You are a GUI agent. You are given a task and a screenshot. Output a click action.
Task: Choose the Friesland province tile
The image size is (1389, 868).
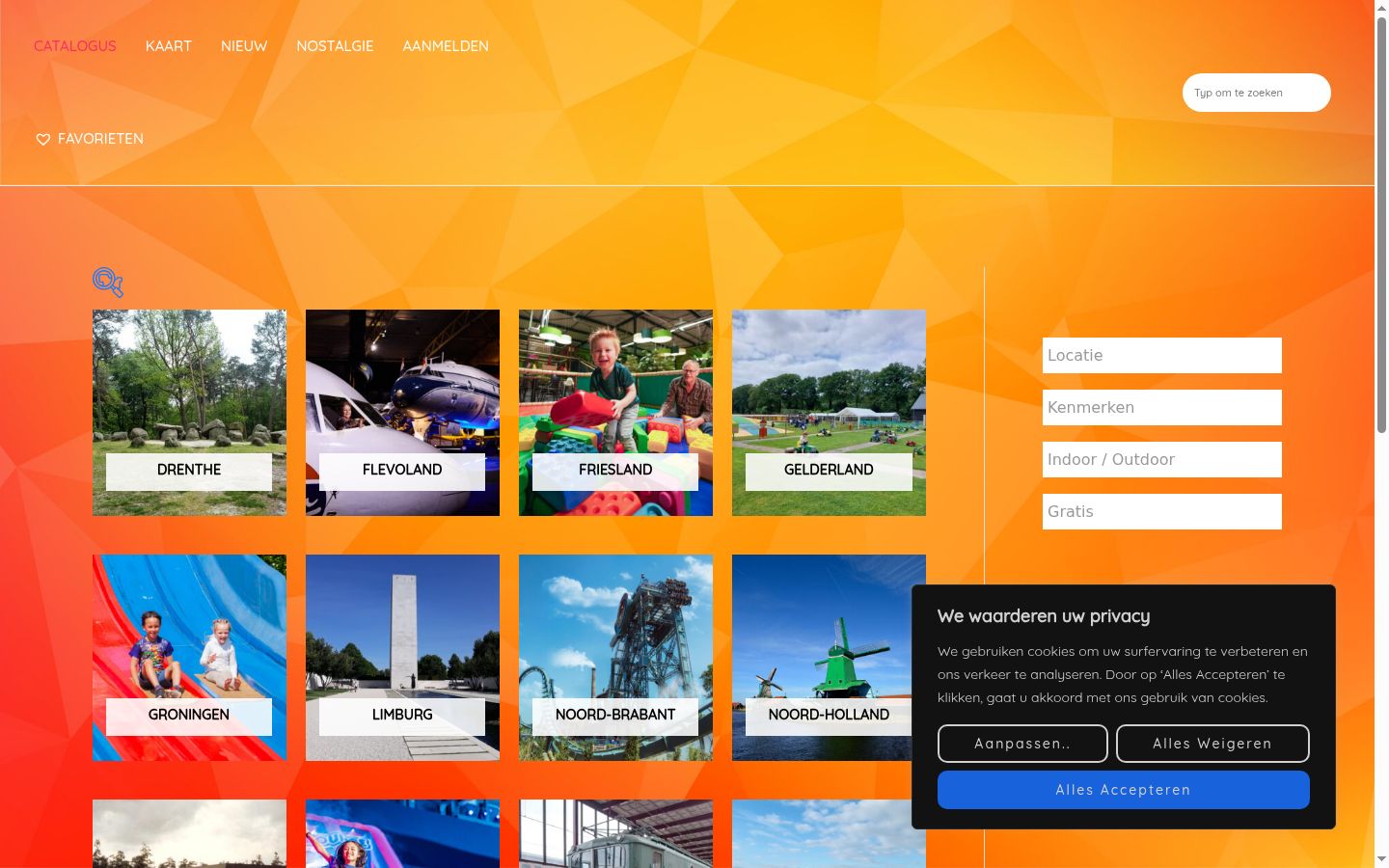pyautogui.click(x=615, y=413)
